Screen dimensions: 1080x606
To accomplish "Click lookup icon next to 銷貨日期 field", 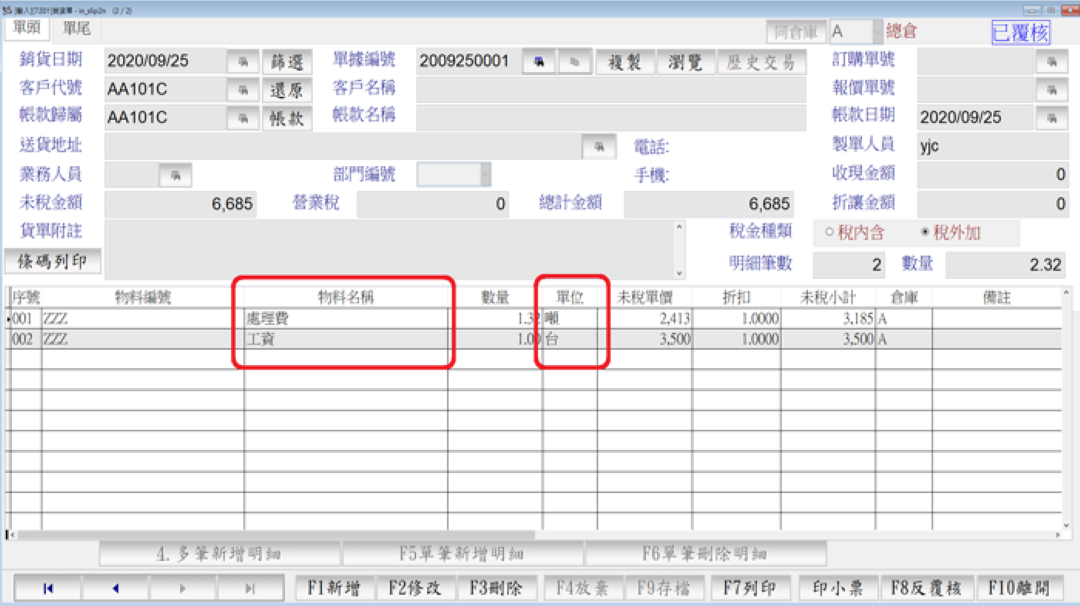I will [241, 62].
